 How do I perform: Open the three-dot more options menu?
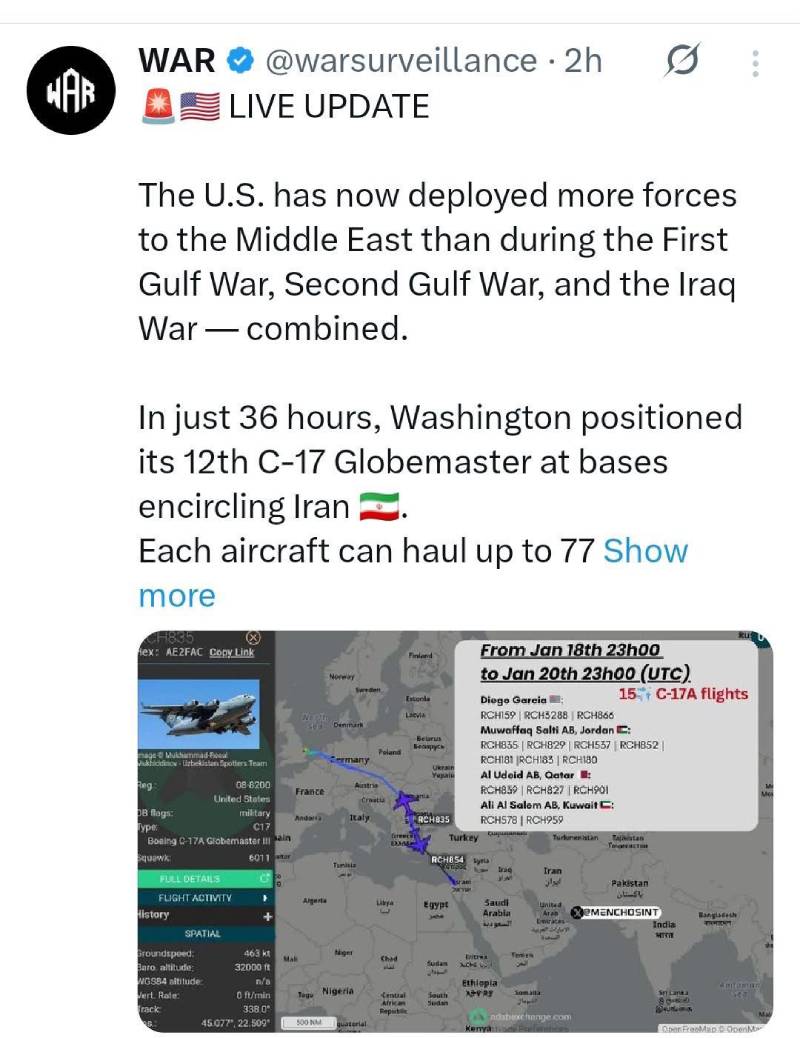tap(754, 63)
